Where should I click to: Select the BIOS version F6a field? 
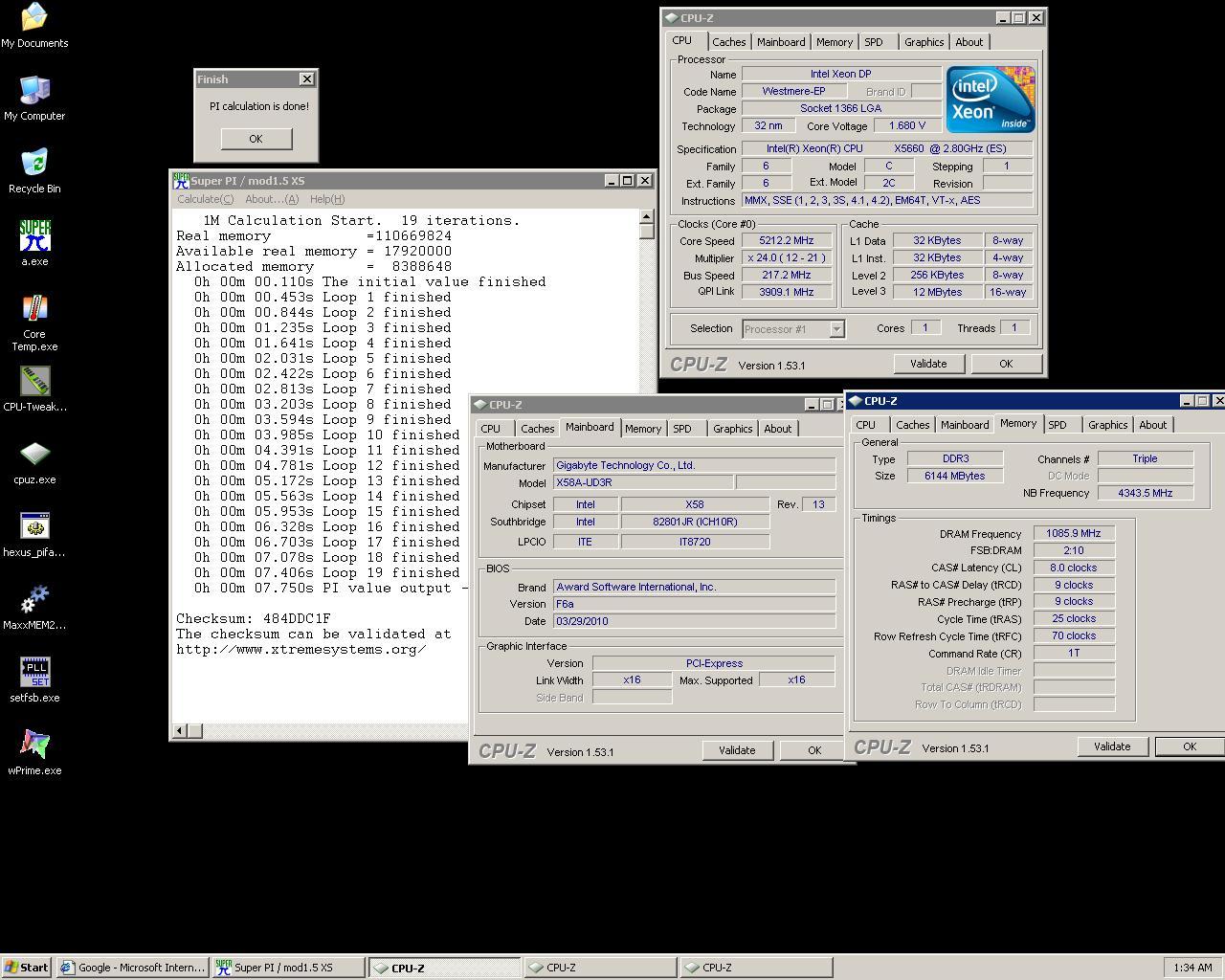tap(694, 604)
